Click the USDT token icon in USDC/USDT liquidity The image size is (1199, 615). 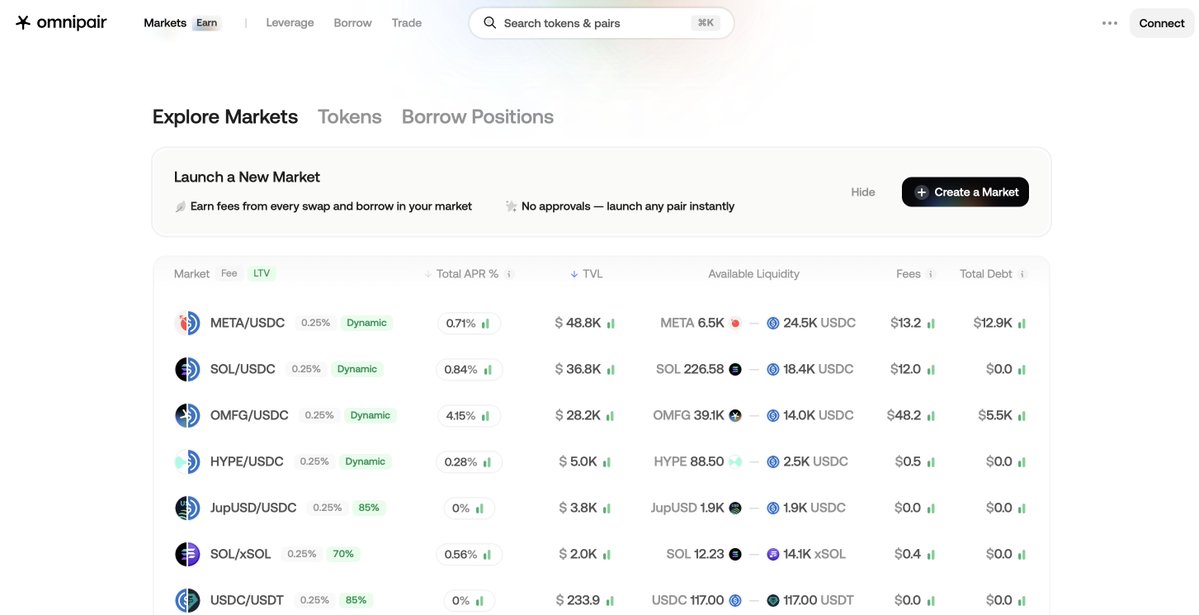pos(773,600)
